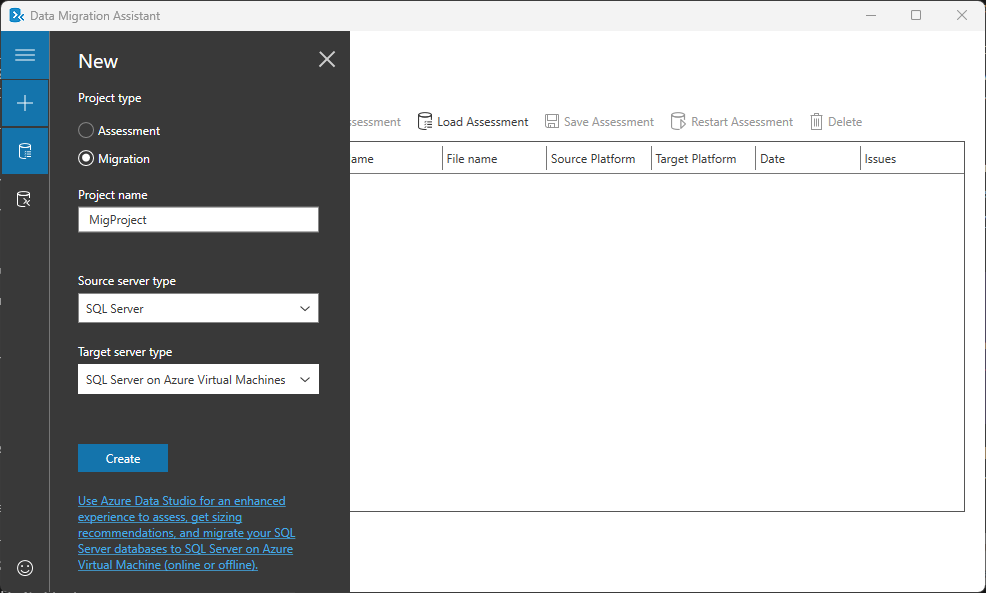Open the migrations database icon in sidebar

[x=24, y=199]
